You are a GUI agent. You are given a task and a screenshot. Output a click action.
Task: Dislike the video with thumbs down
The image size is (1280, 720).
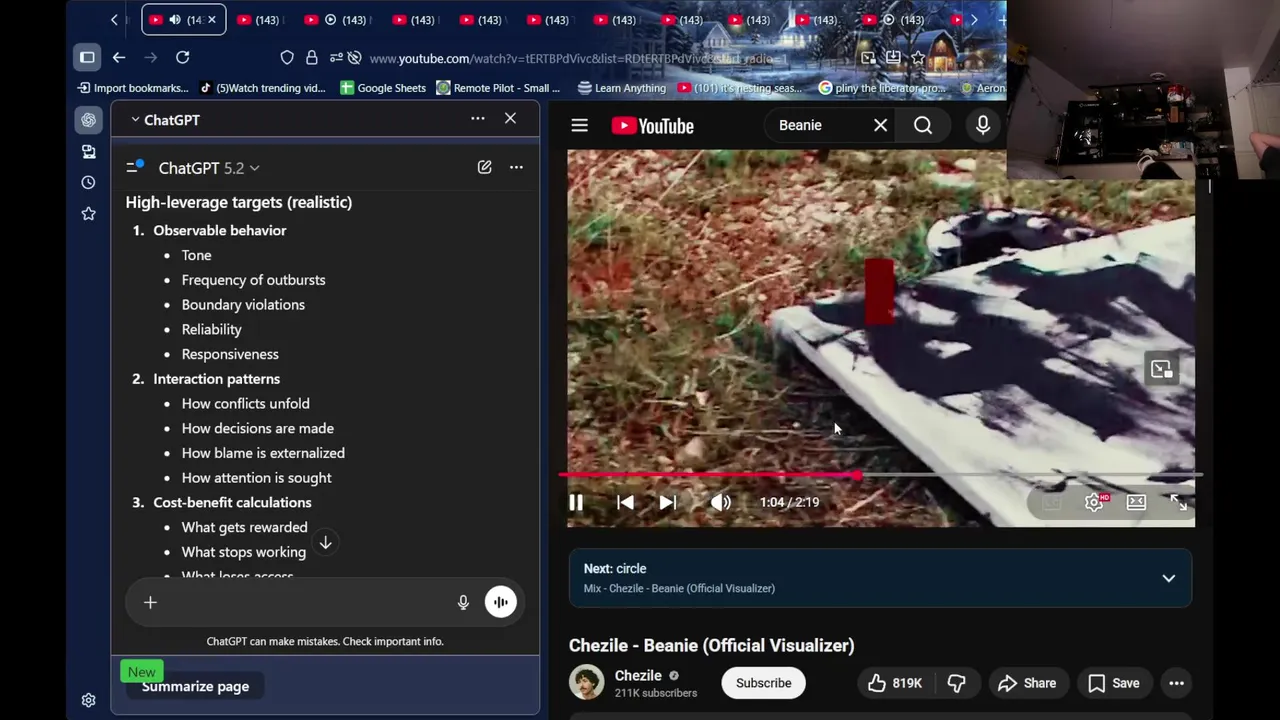click(956, 683)
